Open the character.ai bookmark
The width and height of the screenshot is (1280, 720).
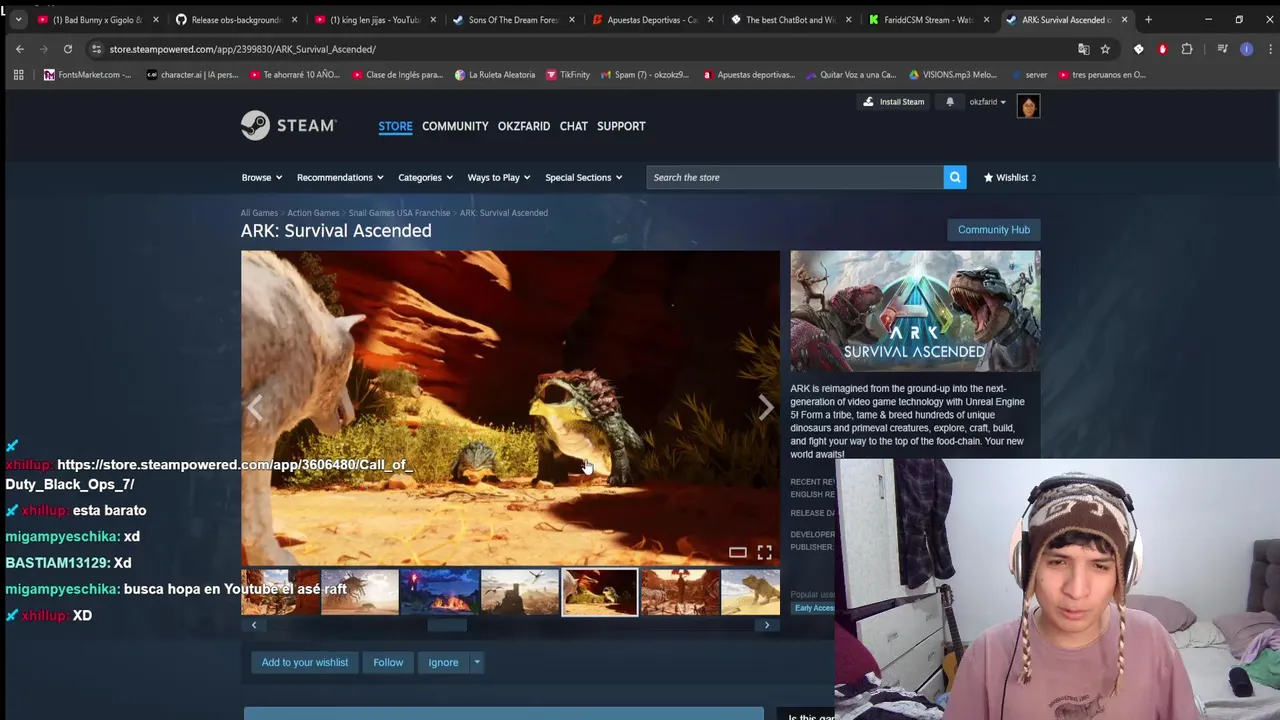click(192, 75)
